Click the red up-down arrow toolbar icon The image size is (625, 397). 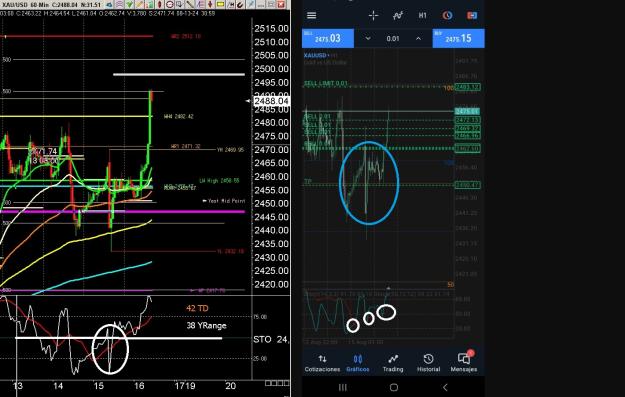pos(210,4)
